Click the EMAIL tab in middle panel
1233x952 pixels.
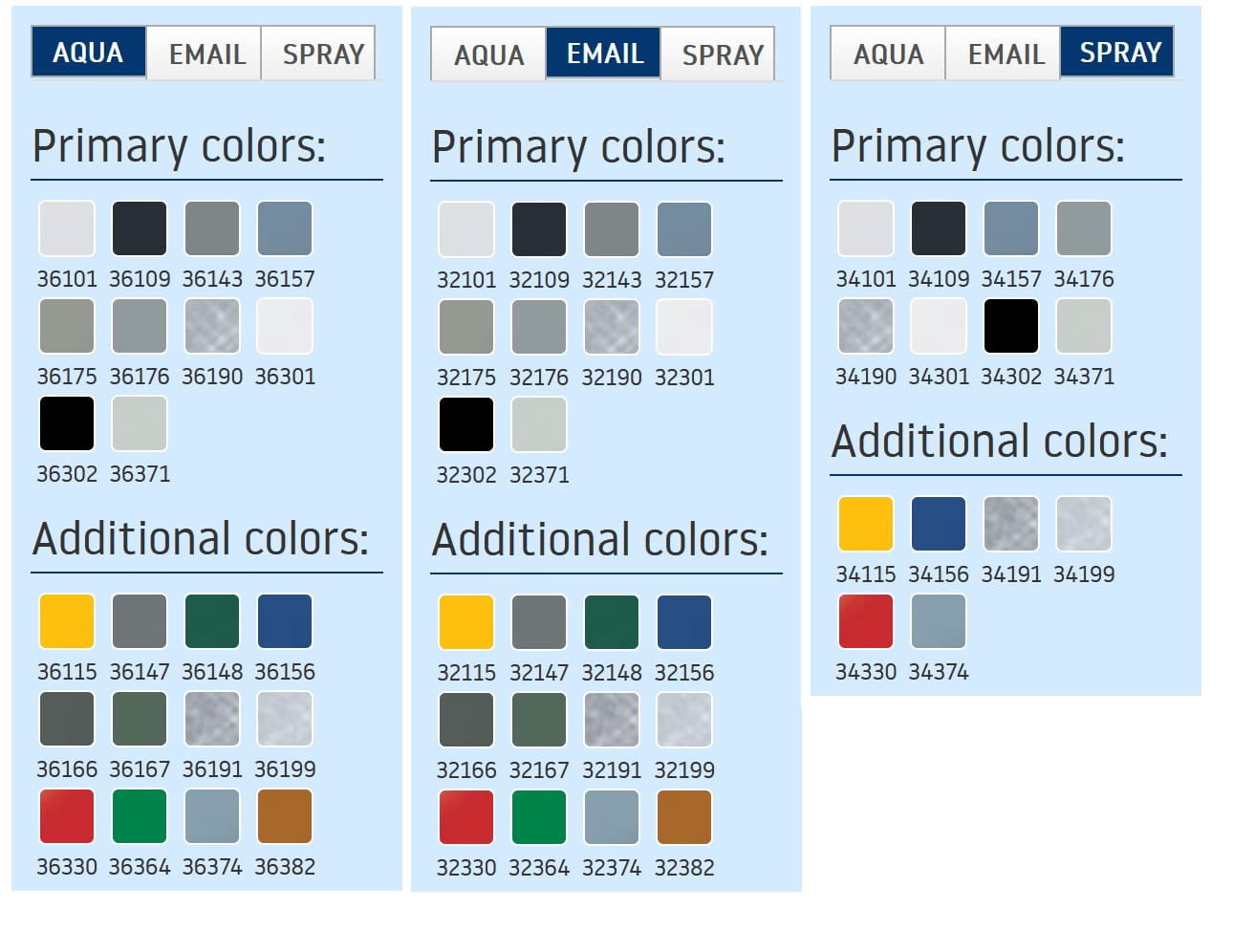coord(604,54)
